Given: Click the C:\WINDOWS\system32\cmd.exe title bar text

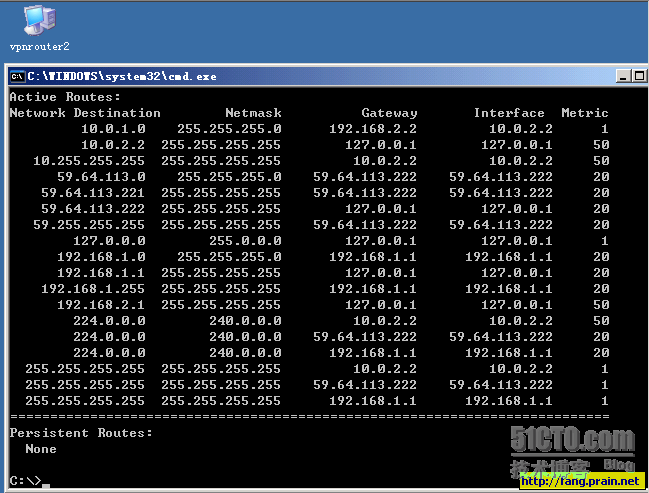Looking at the screenshot, I should pos(122,77).
